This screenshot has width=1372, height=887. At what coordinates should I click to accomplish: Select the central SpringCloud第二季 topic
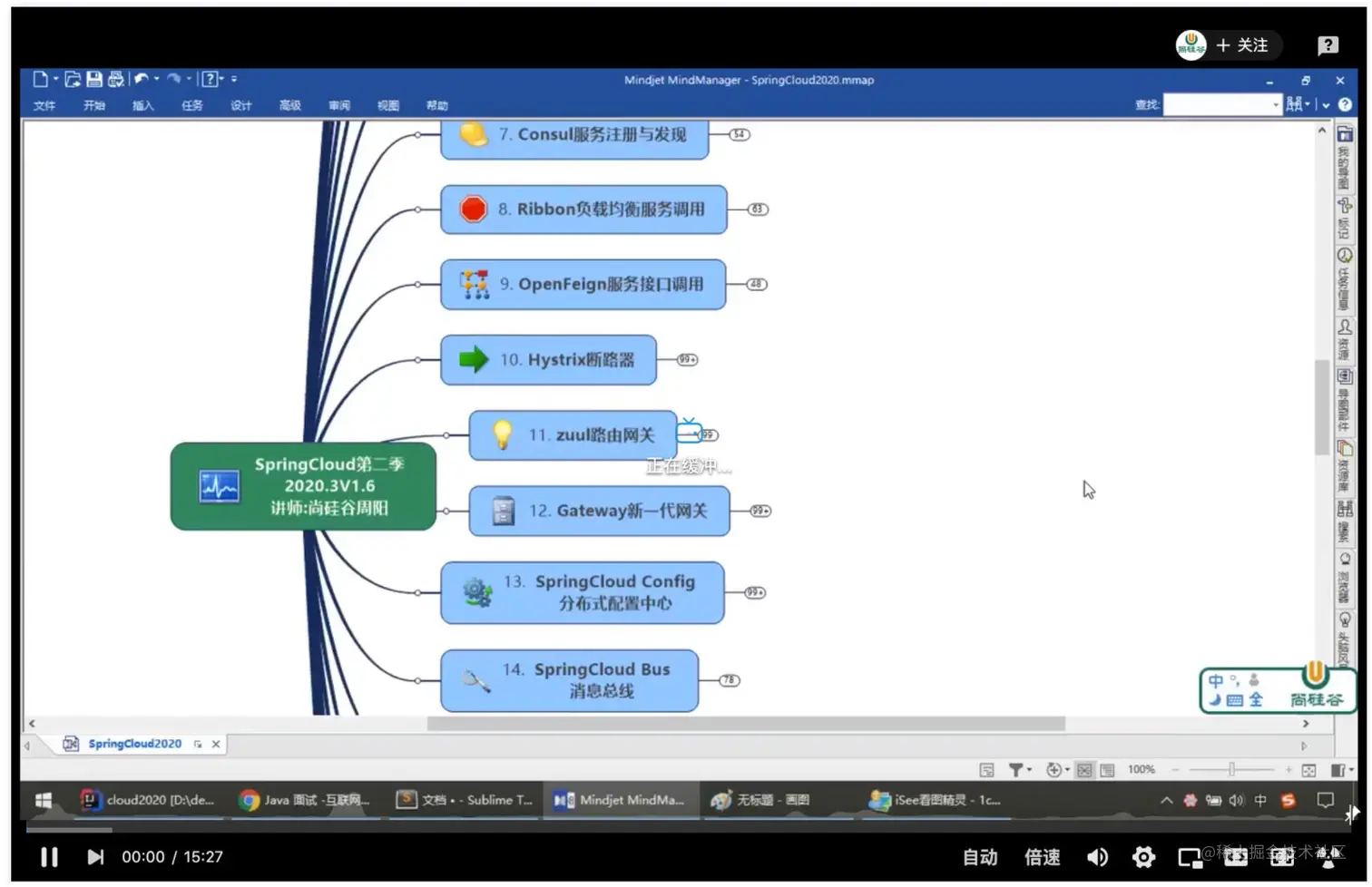[303, 486]
